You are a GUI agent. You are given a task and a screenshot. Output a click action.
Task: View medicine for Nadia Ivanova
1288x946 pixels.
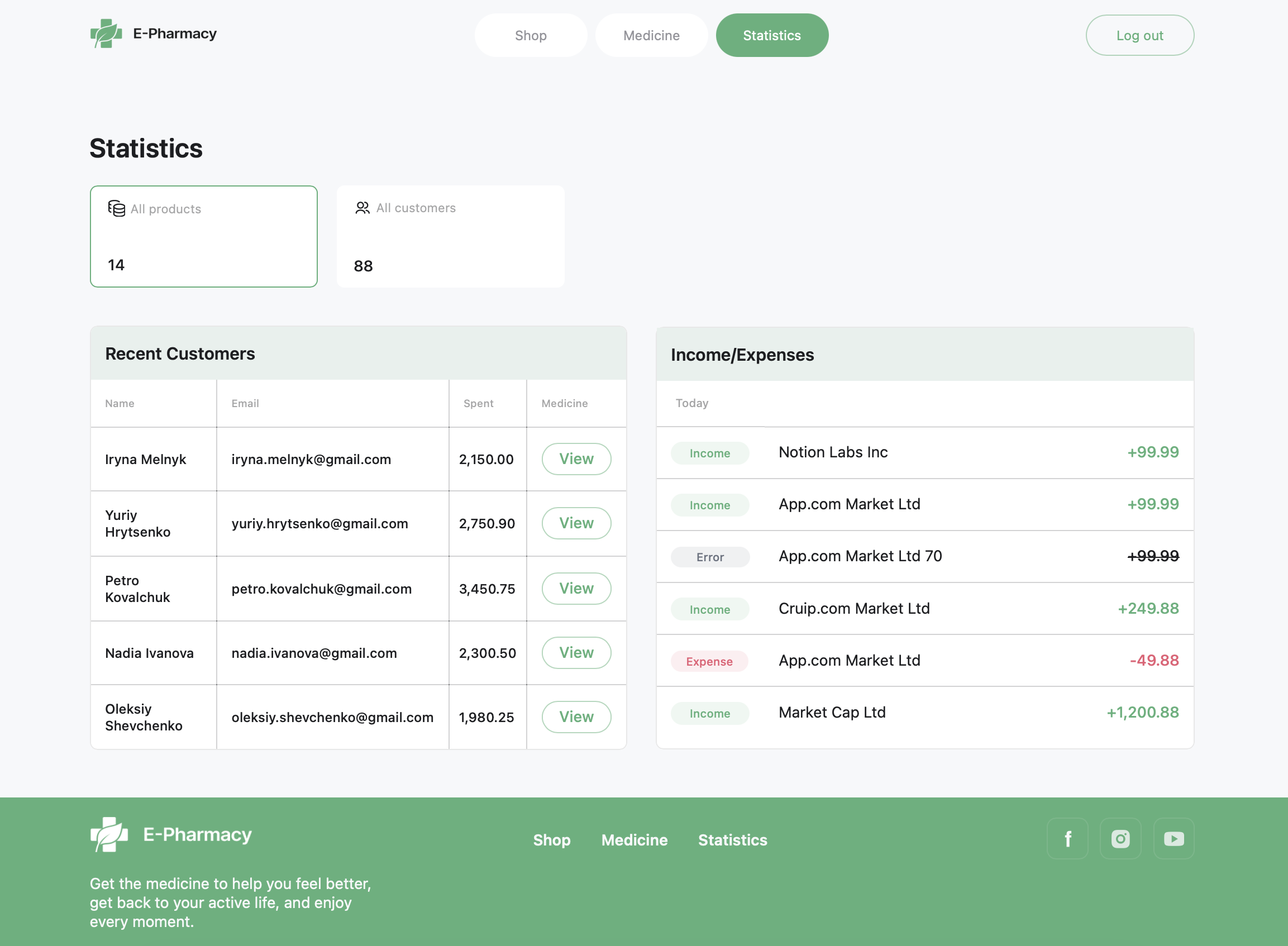click(576, 653)
